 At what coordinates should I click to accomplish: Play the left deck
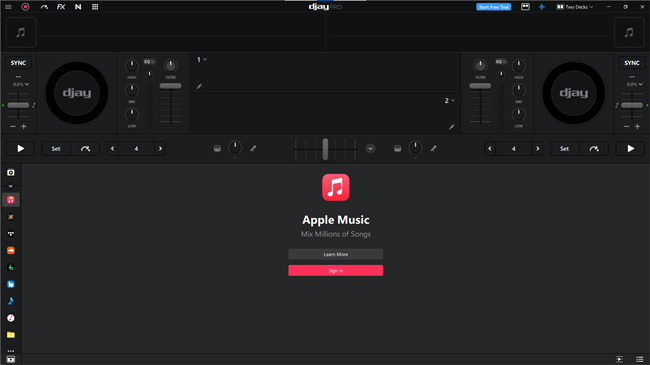21,148
